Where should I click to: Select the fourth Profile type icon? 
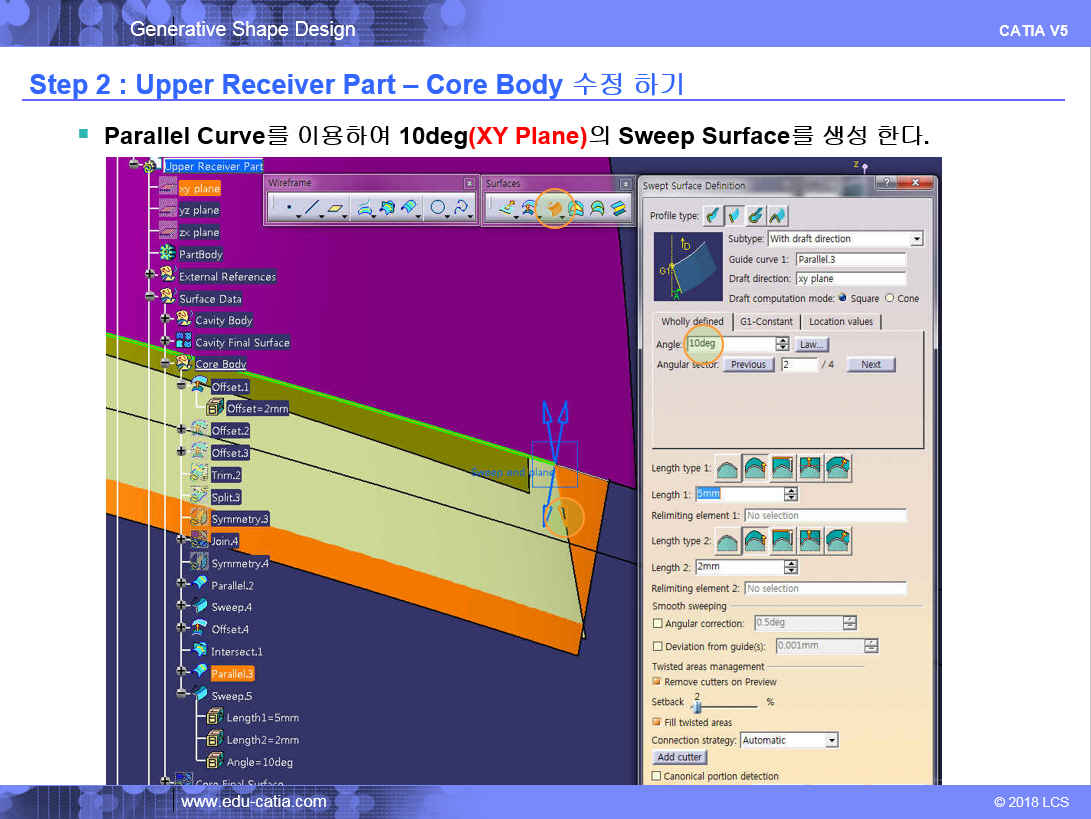[777, 215]
